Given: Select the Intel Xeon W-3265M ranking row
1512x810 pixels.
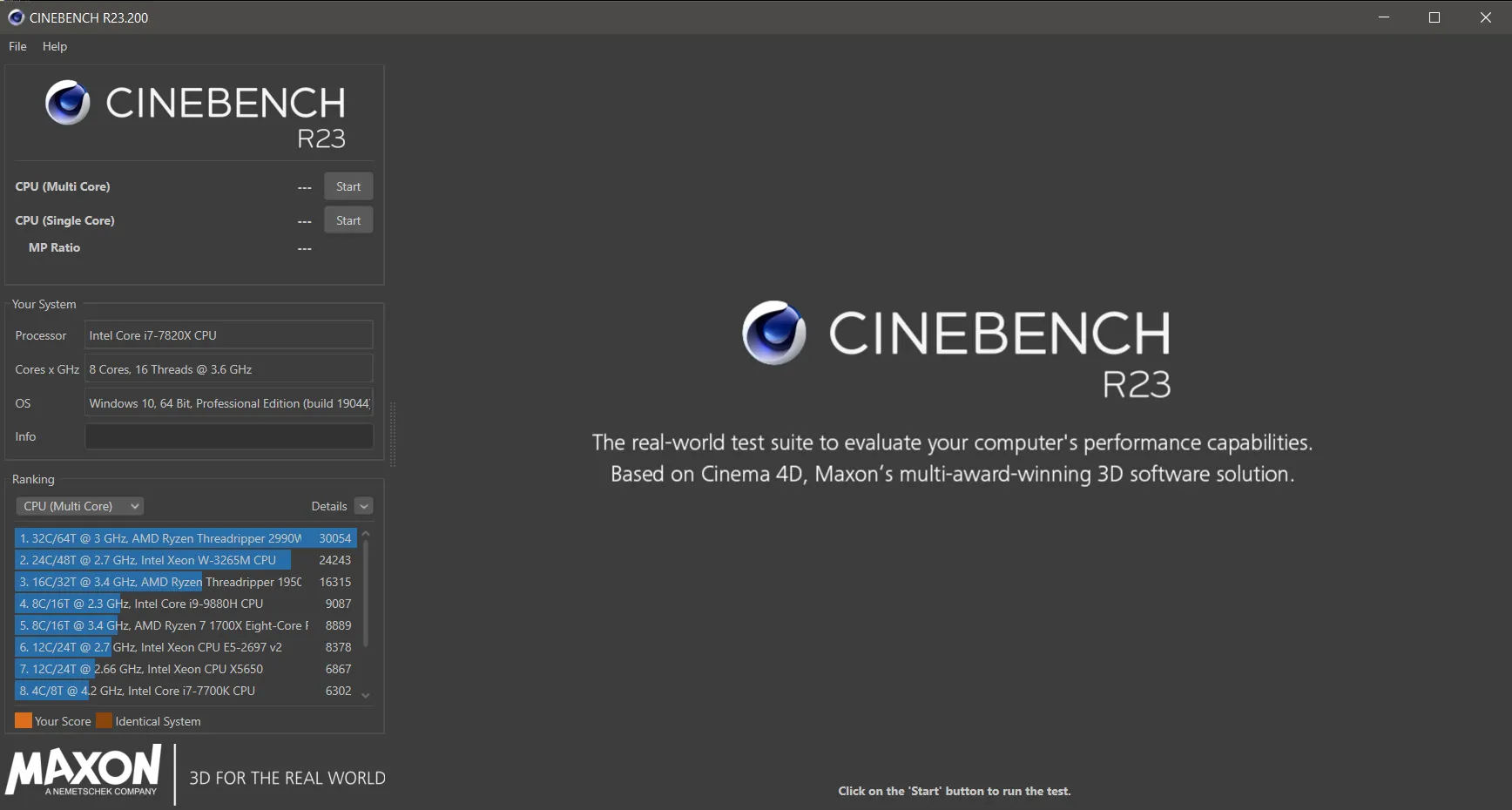Looking at the screenshot, I should coord(186,560).
